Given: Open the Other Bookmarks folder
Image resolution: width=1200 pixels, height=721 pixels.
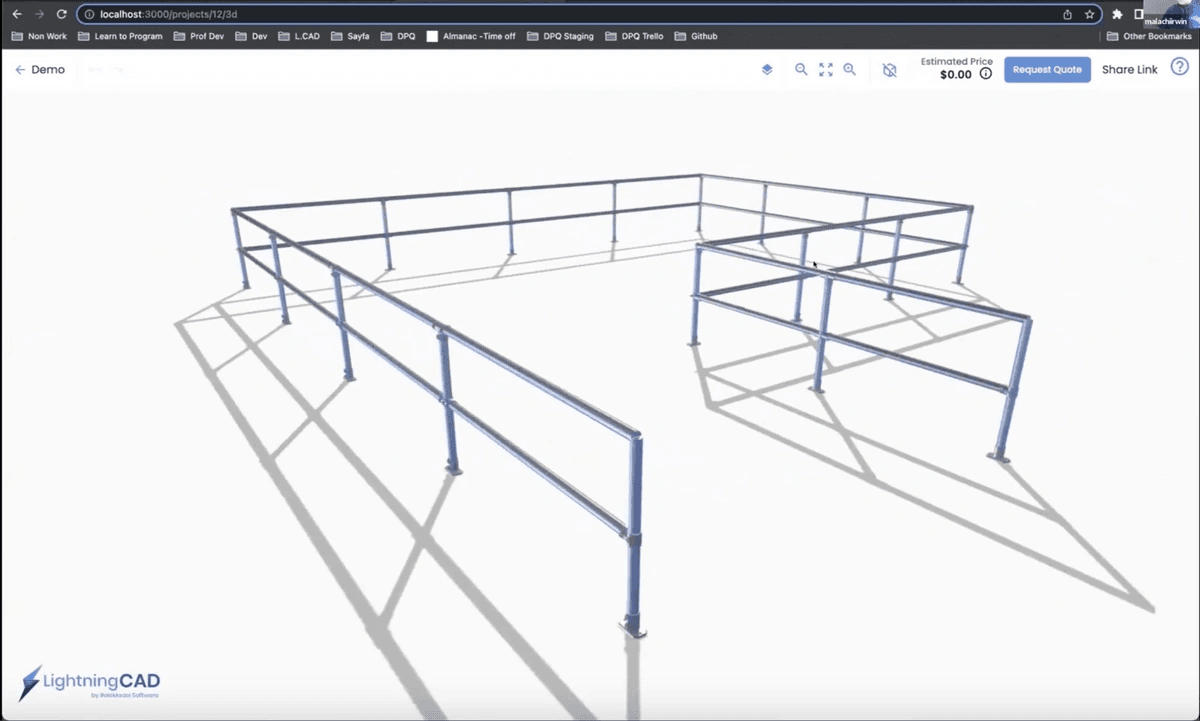Looking at the screenshot, I should [x=1148, y=36].
